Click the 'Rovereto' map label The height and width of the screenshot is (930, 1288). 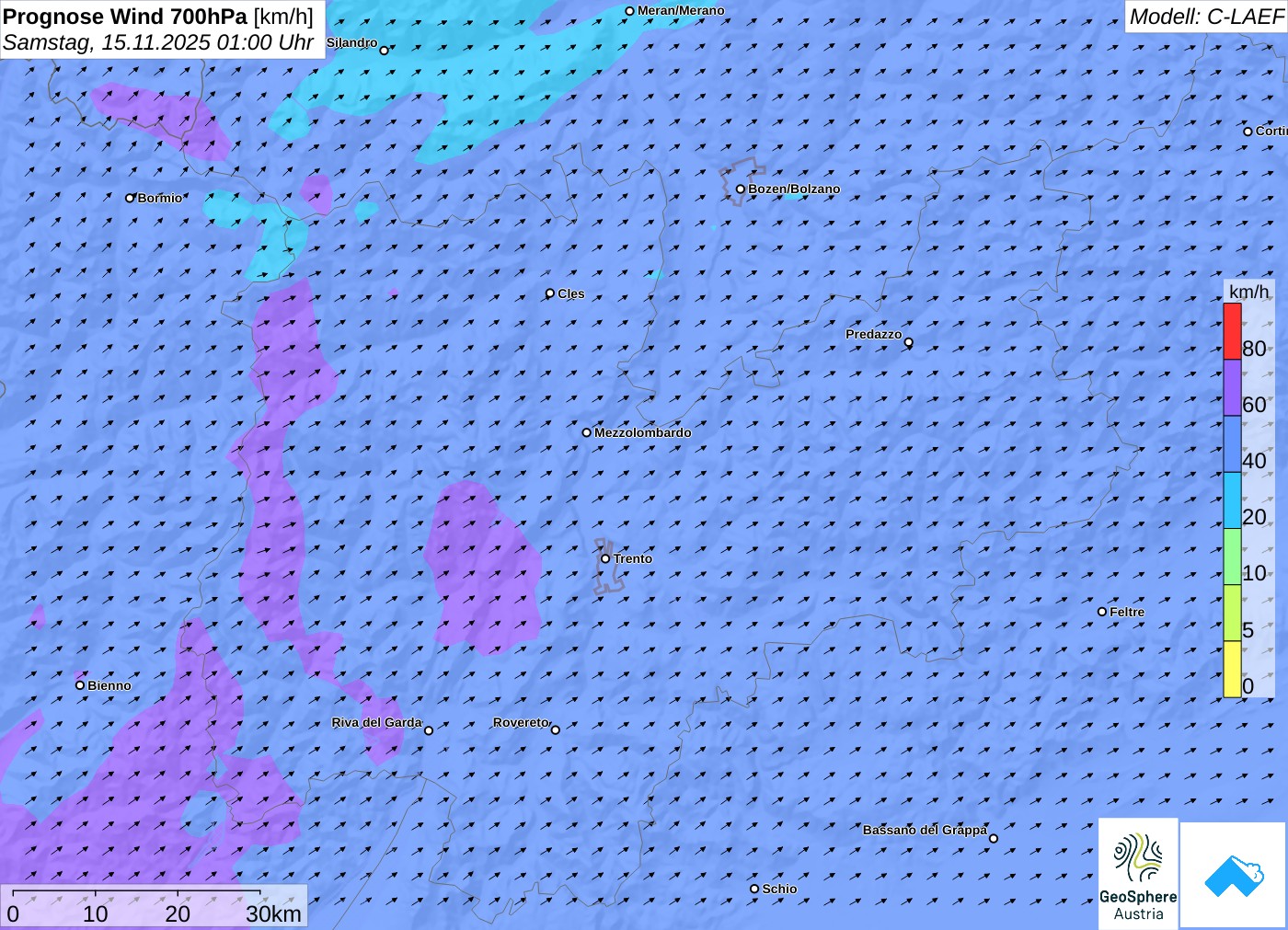tap(521, 722)
